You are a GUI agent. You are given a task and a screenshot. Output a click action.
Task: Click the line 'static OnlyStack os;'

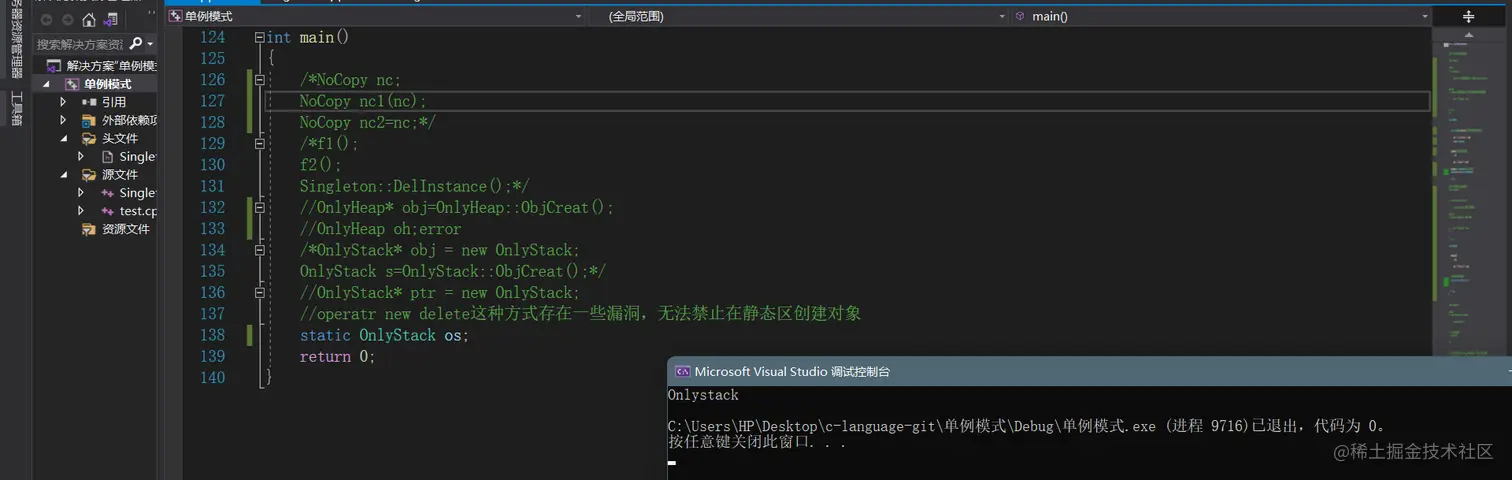384,335
